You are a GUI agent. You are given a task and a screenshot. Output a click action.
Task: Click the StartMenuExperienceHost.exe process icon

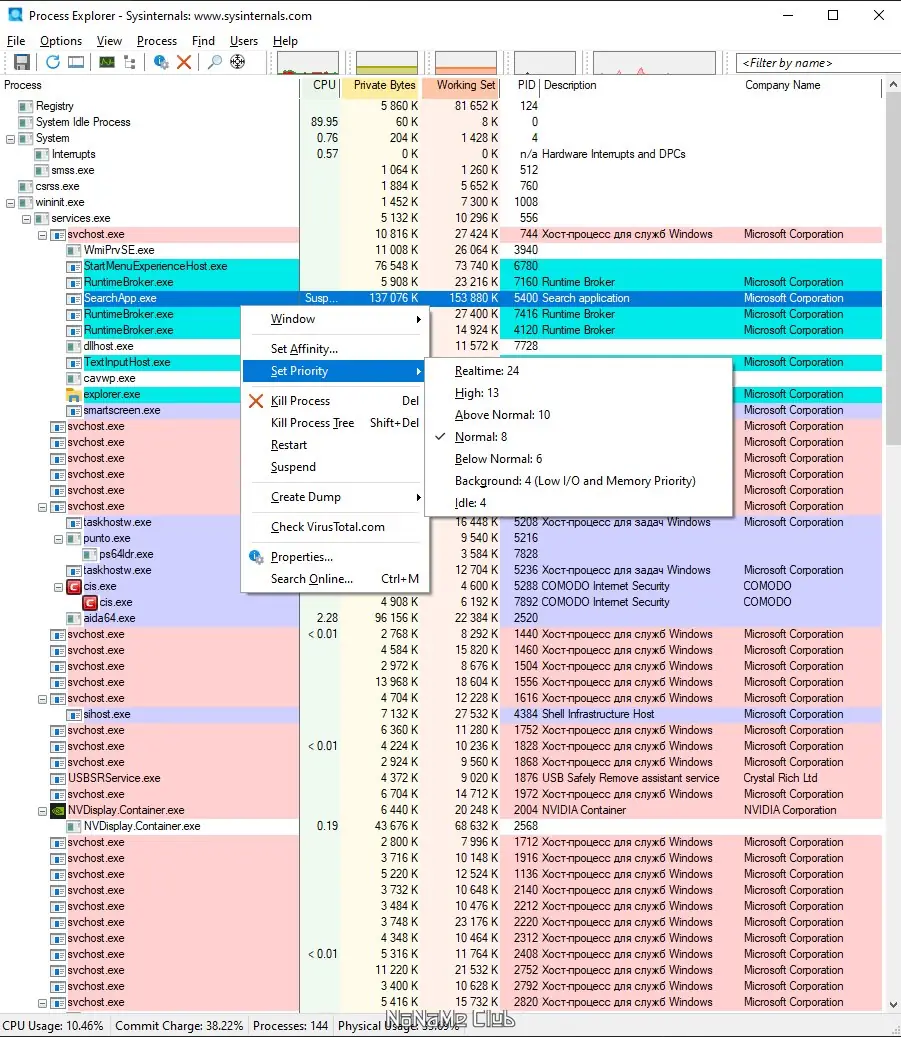[x=73, y=267]
